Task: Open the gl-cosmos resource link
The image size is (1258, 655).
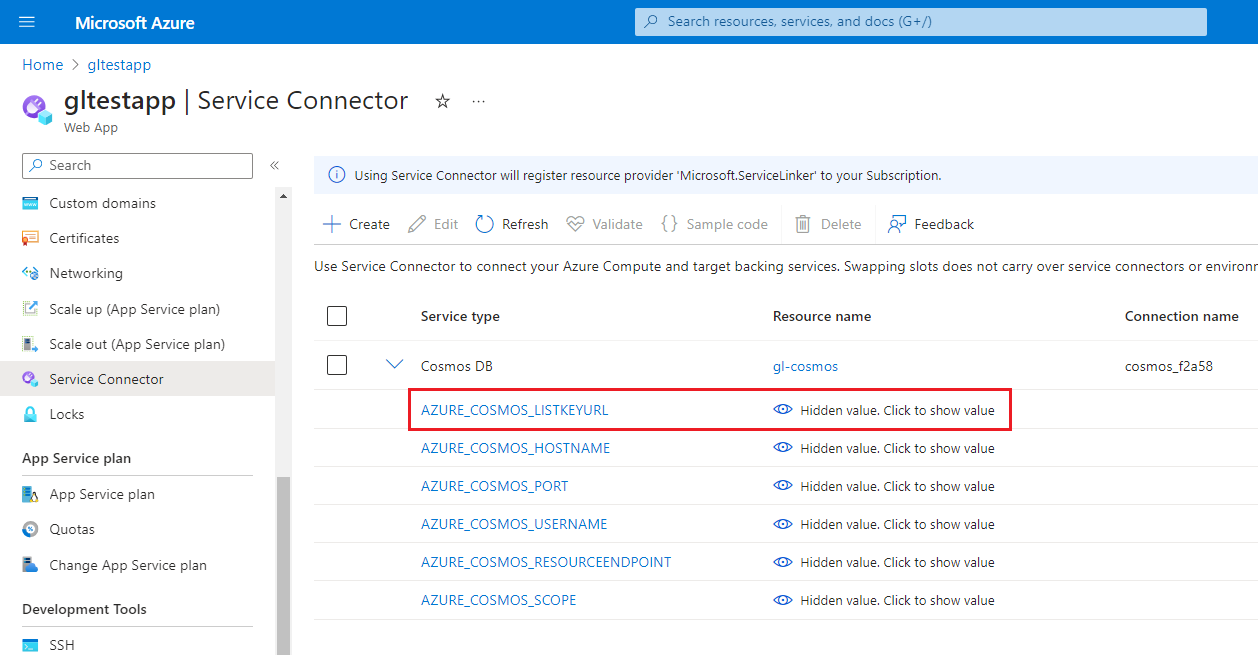Action: point(805,366)
